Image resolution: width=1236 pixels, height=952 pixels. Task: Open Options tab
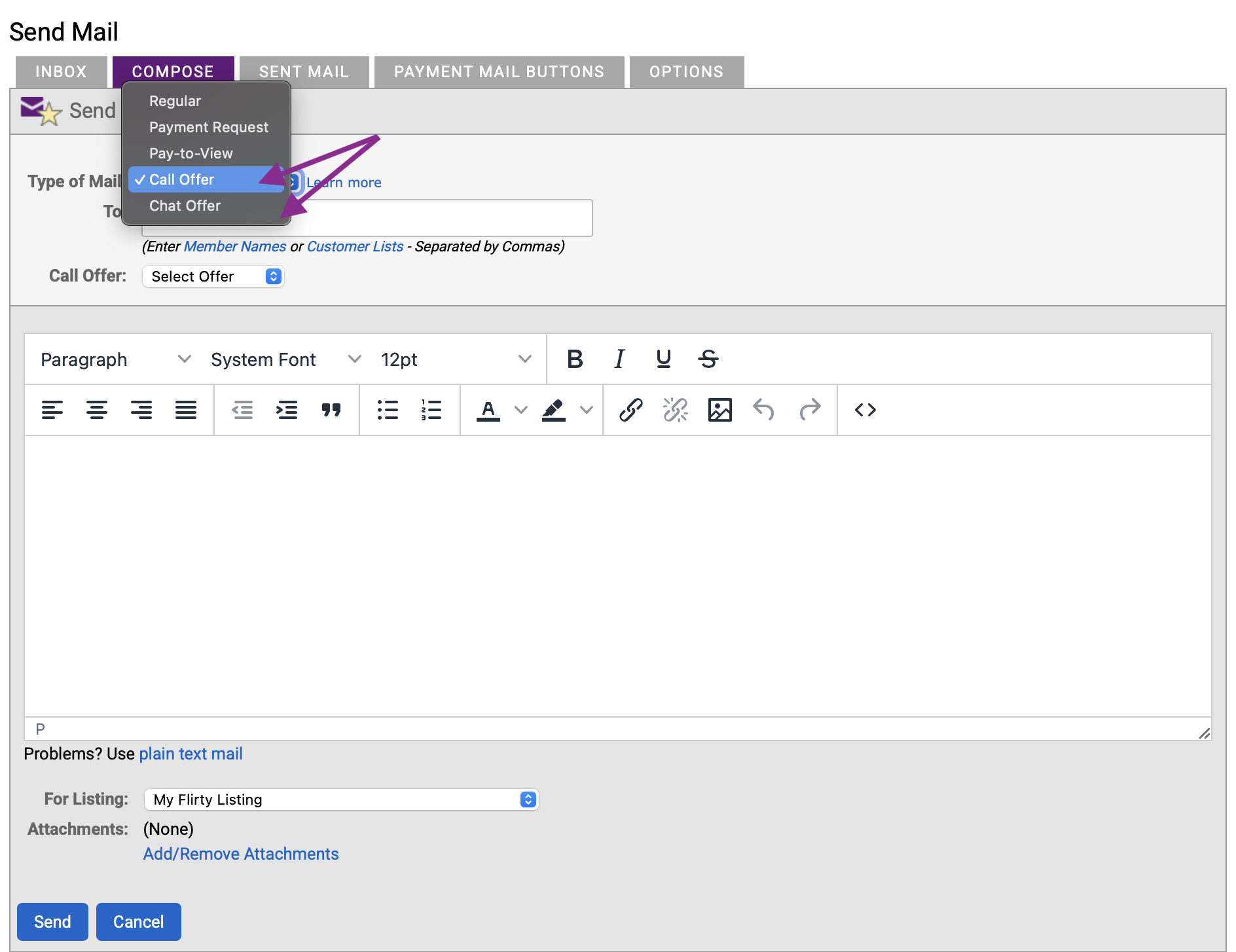pyautogui.click(x=687, y=72)
